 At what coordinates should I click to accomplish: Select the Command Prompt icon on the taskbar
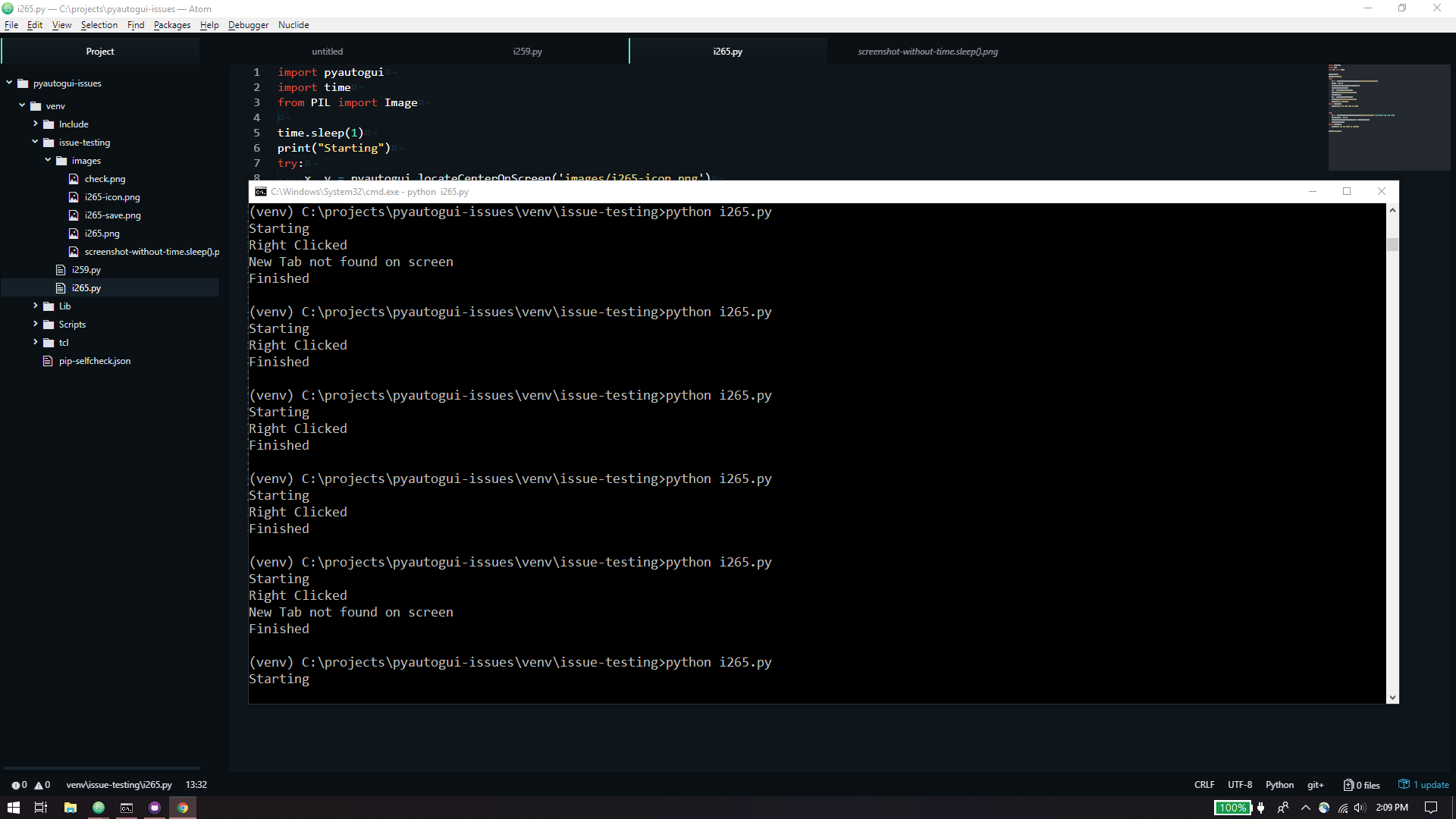tap(127, 808)
